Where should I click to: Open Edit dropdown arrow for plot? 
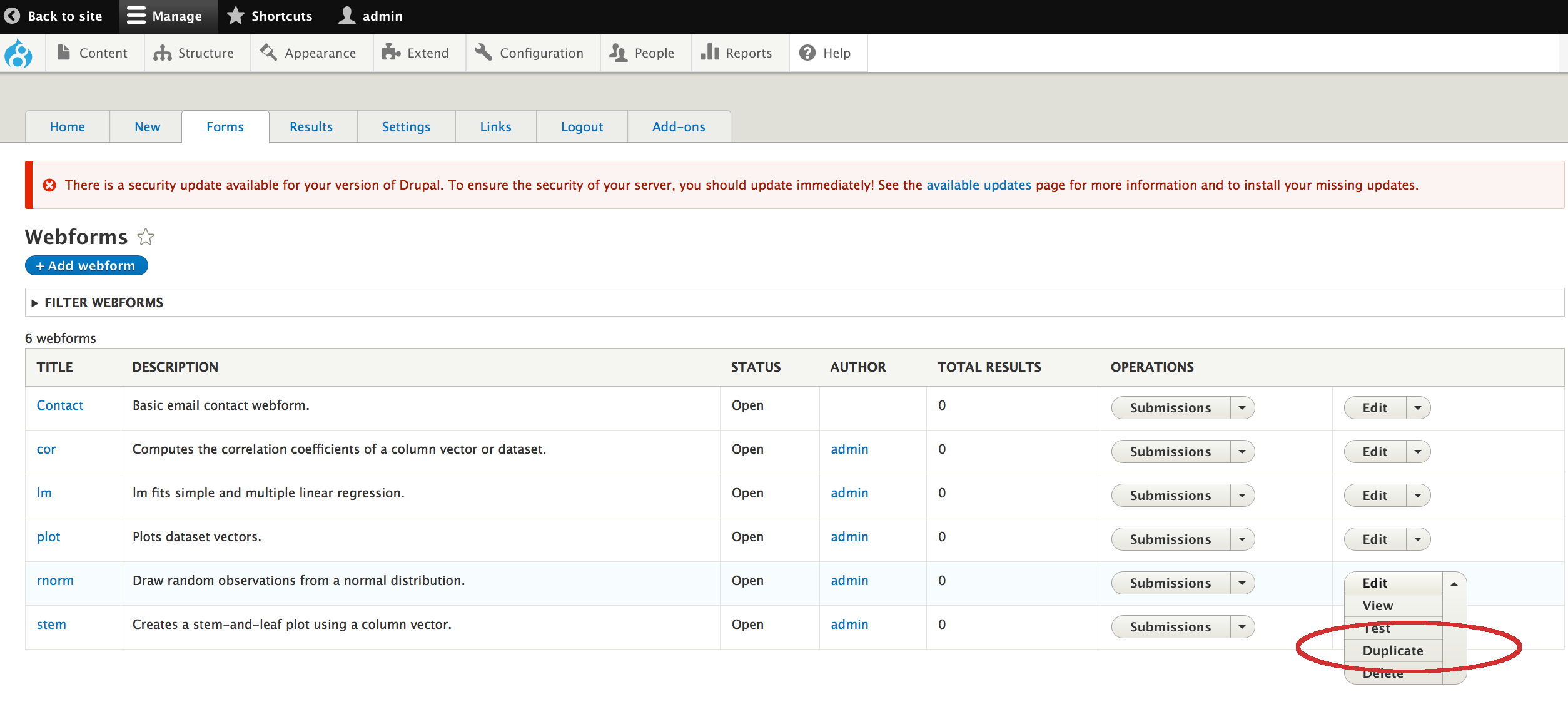point(1418,539)
